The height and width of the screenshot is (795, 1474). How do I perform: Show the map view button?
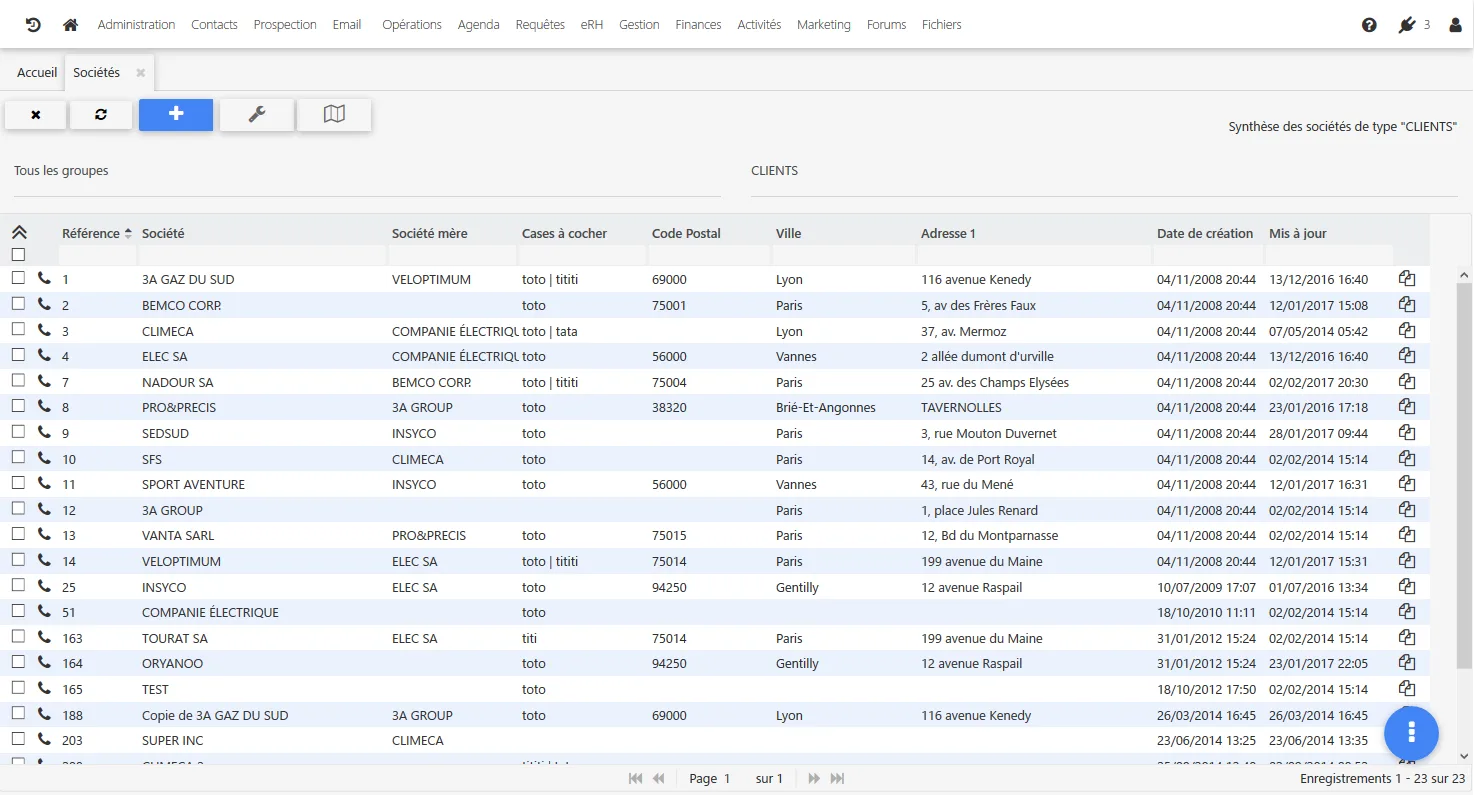(x=334, y=115)
